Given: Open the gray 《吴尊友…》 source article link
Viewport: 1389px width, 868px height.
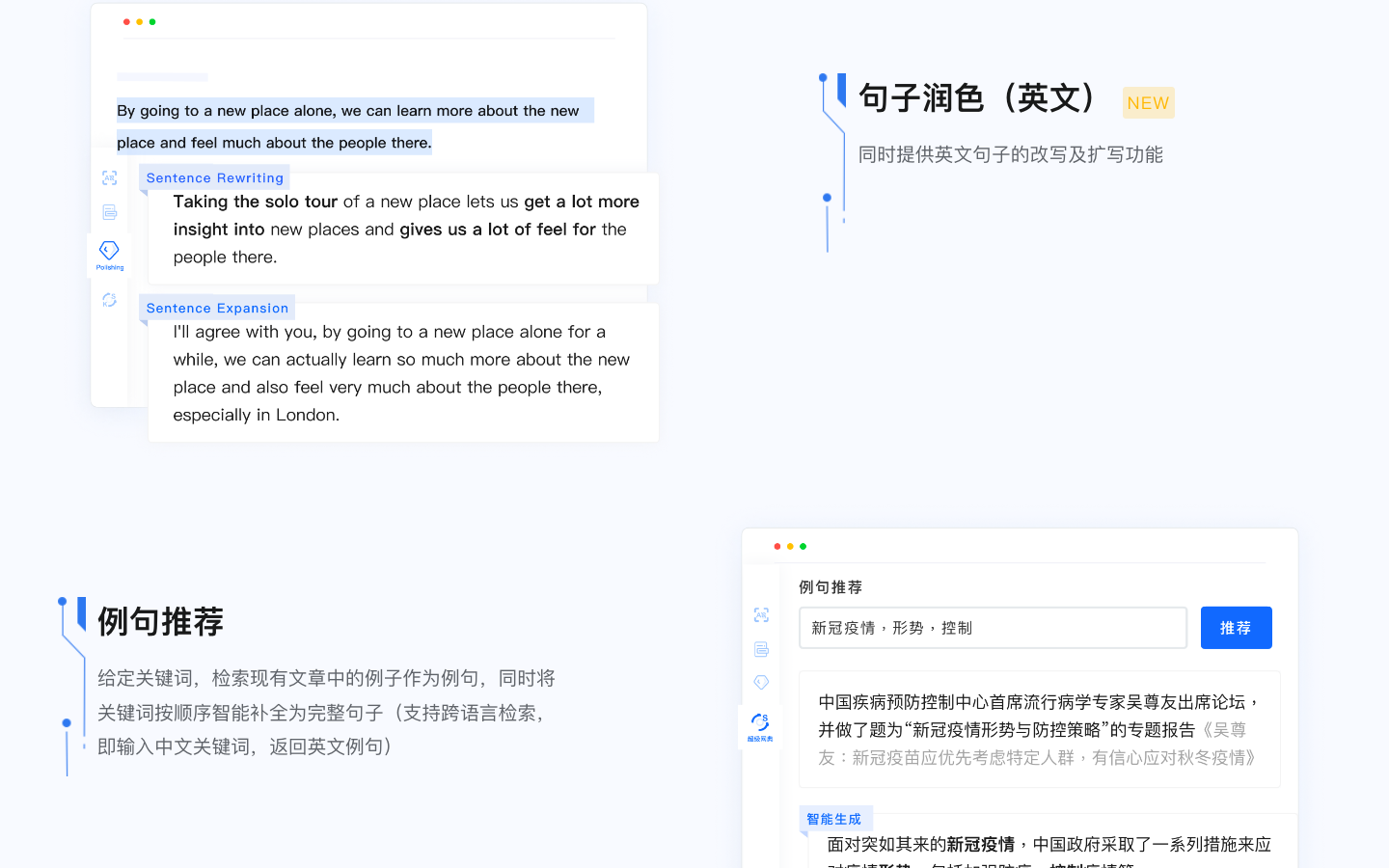Looking at the screenshot, I should pos(1037,758).
